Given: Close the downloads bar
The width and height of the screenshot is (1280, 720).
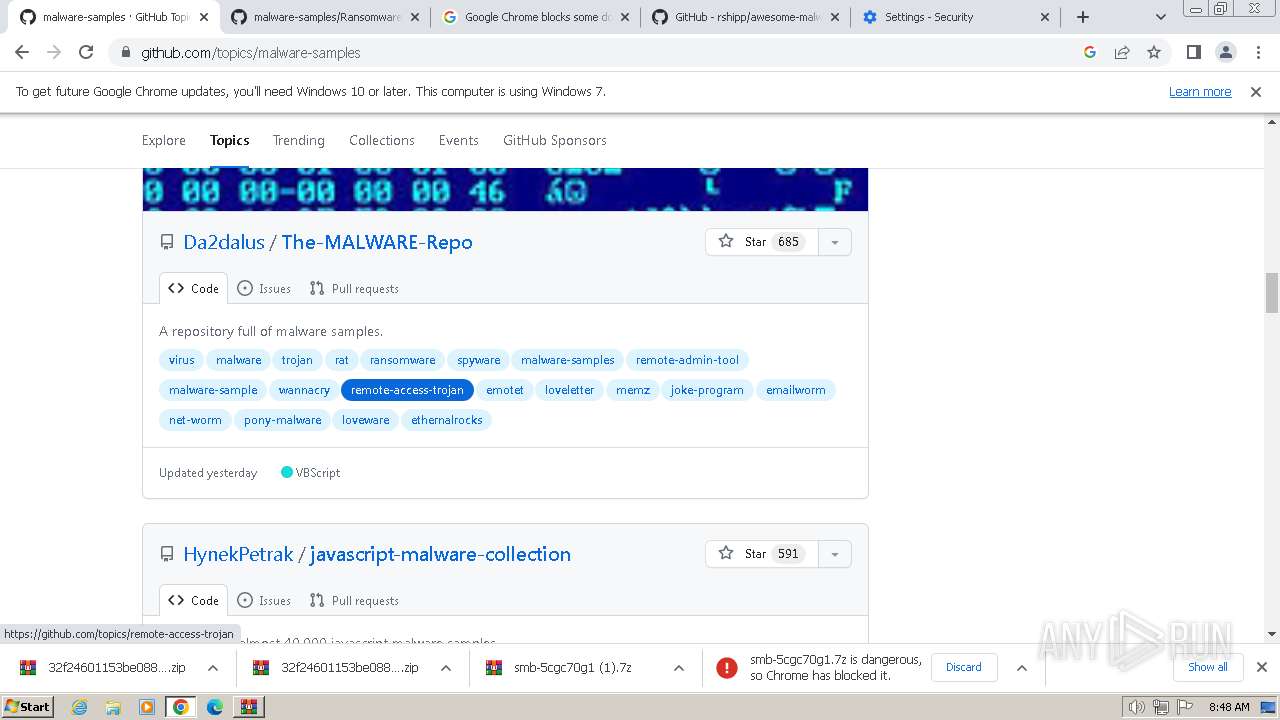Looking at the screenshot, I should [x=1262, y=667].
